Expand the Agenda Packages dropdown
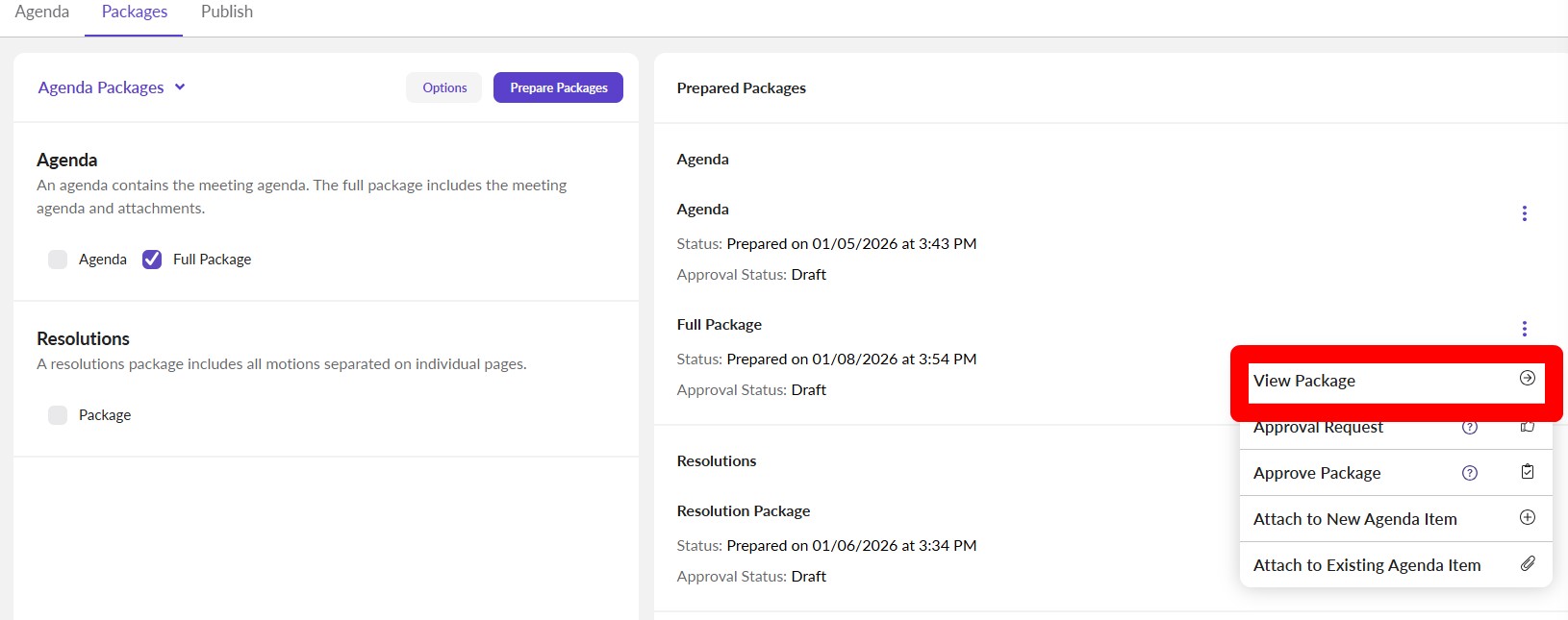Screen dimensions: 1568x620 [111, 87]
